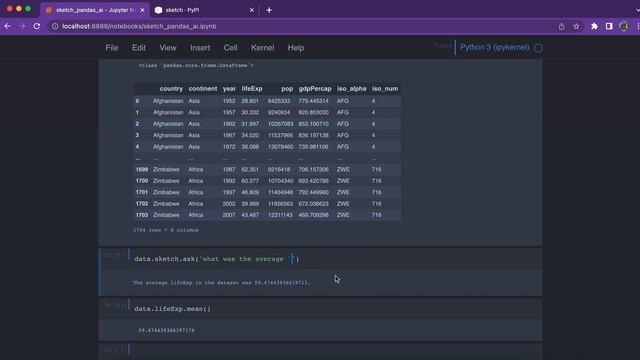Click the iso_alpha column header
This screenshot has height=360, width=640.
click(351, 89)
